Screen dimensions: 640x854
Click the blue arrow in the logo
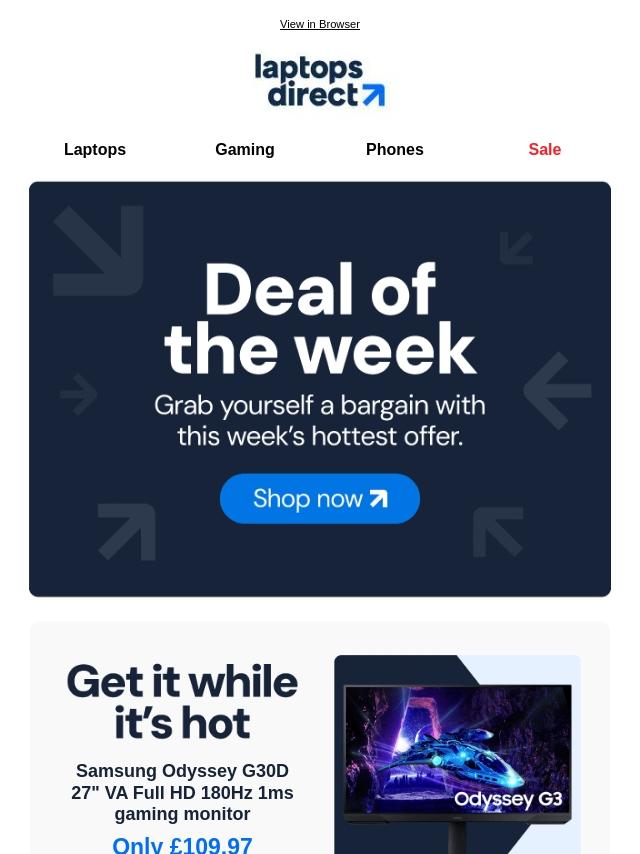tap(374, 95)
